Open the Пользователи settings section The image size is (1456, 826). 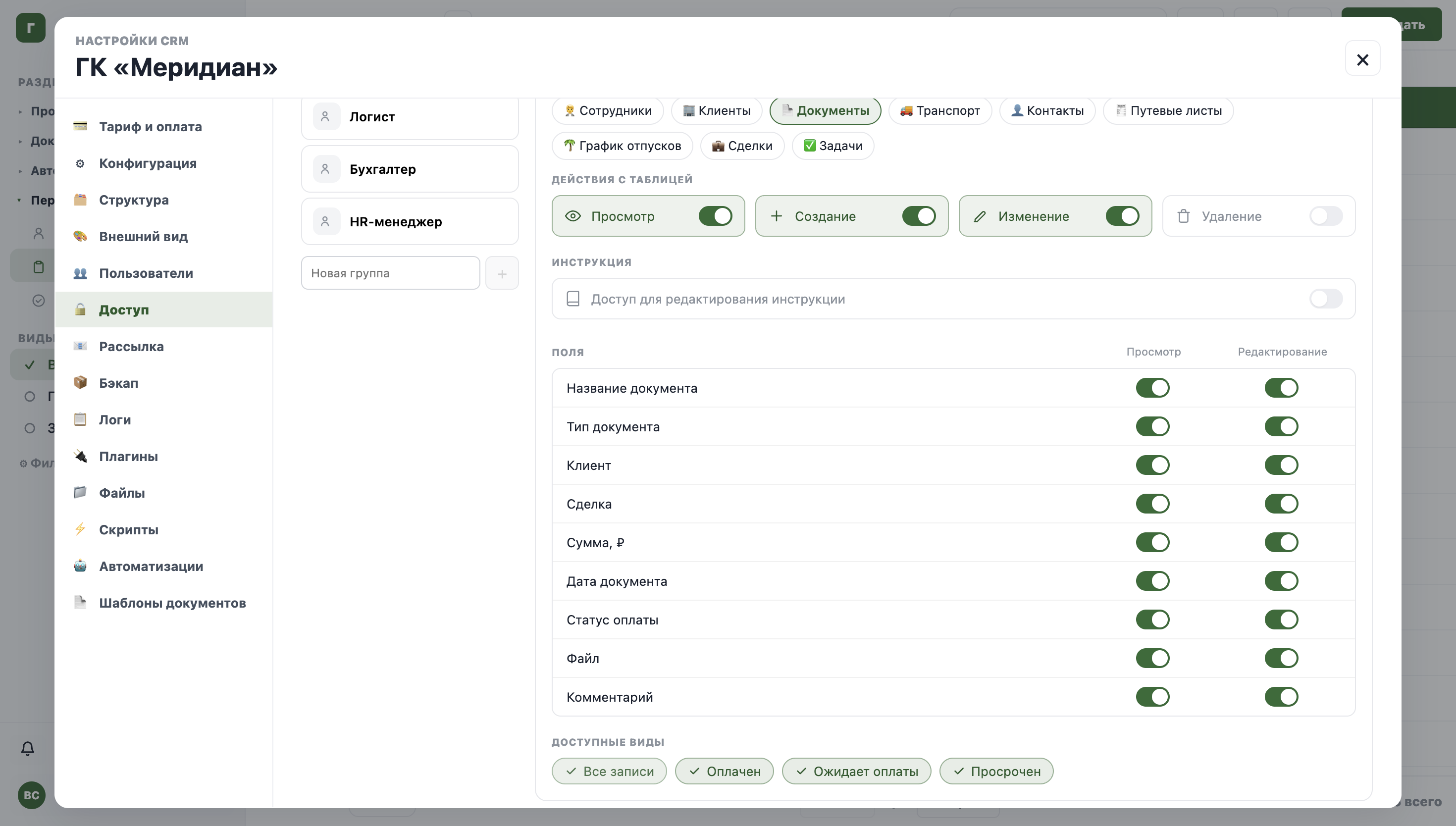(x=164, y=273)
